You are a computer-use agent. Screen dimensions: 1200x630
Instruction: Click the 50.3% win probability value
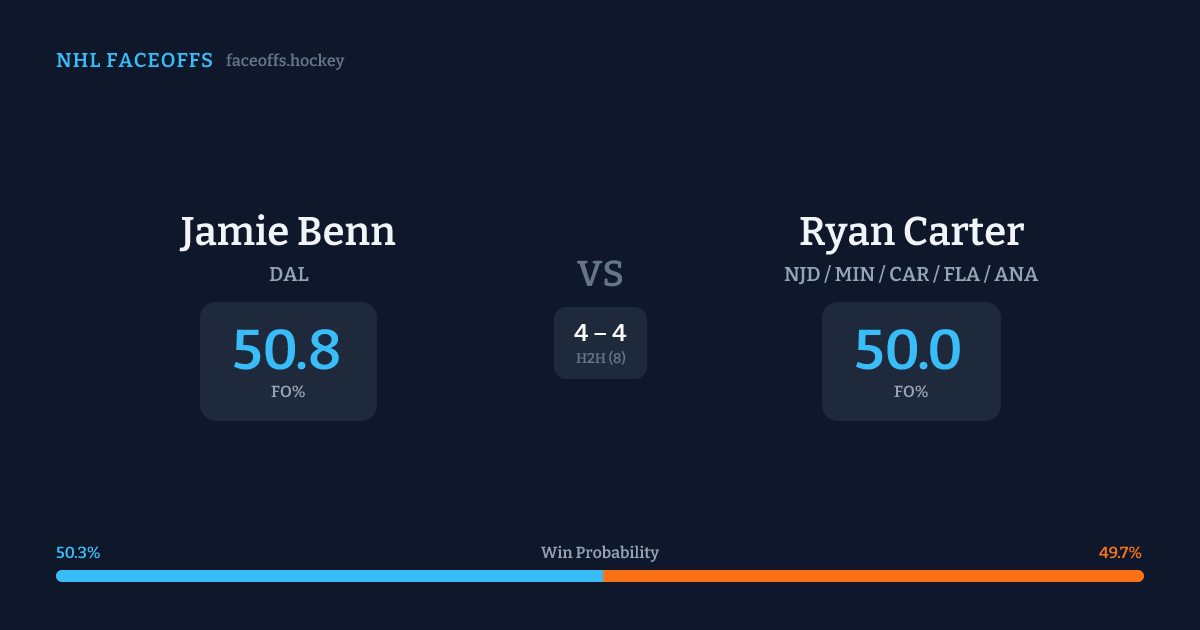point(78,553)
